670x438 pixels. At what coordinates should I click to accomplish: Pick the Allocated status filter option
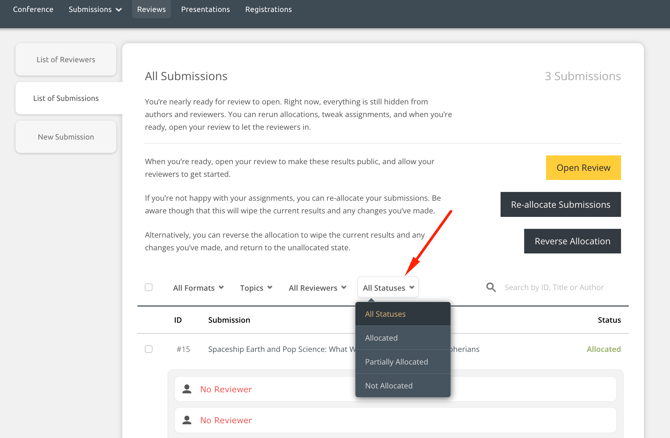[381, 338]
